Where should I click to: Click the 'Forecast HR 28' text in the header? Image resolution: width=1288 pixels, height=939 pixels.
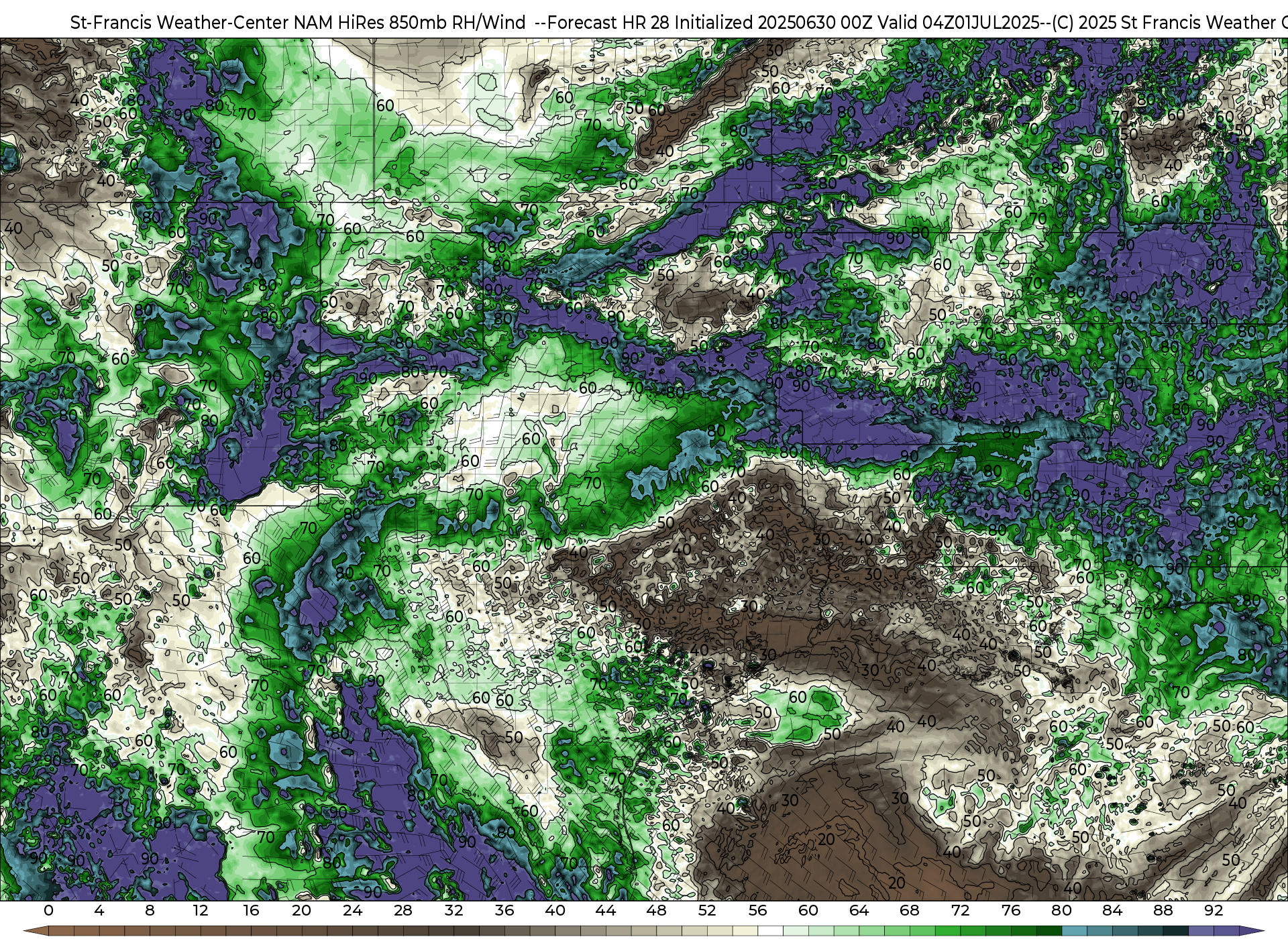pos(609,22)
